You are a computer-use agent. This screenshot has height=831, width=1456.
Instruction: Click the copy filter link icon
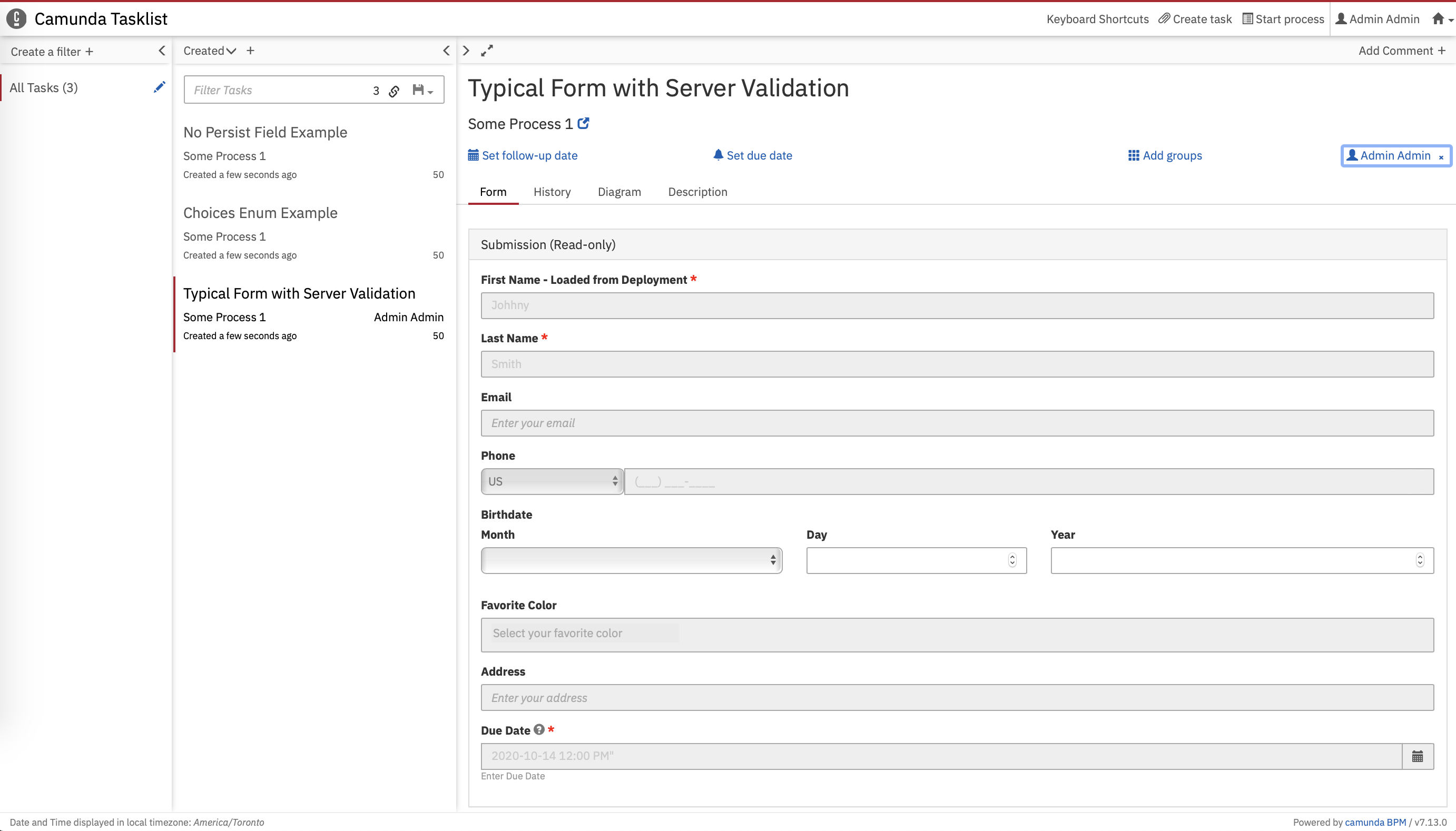click(394, 91)
